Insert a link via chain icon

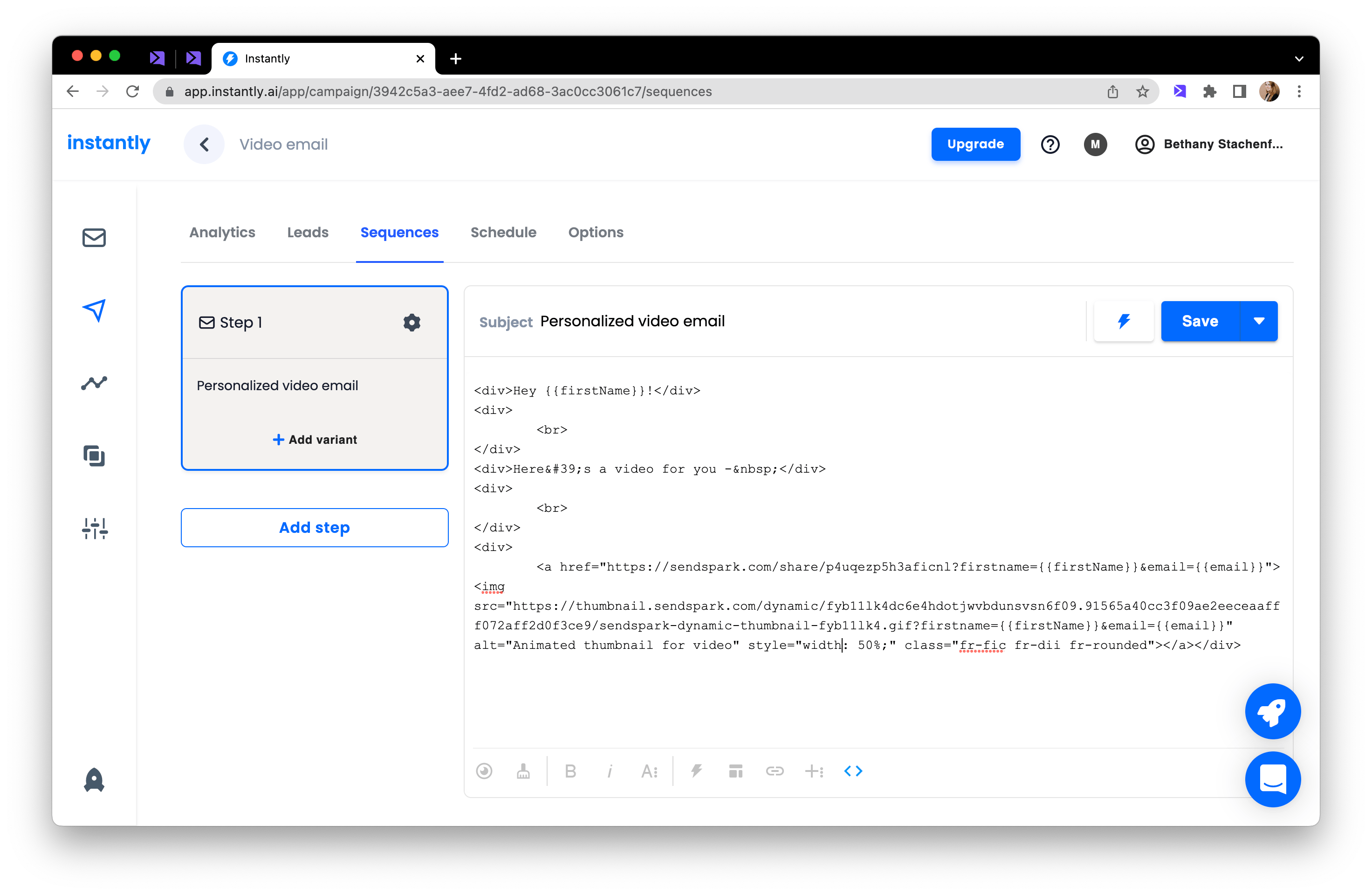pos(775,771)
